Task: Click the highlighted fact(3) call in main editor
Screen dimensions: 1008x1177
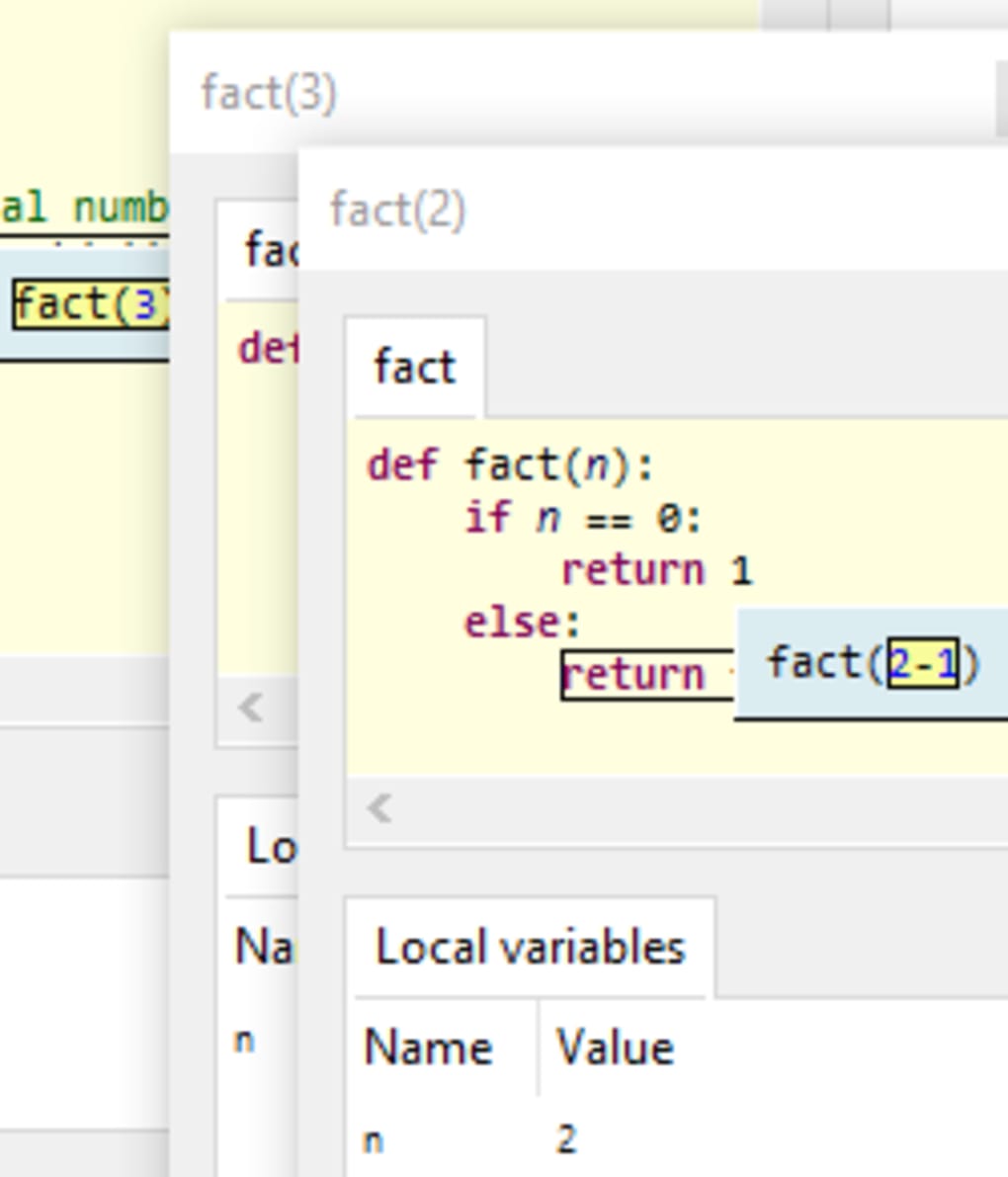Action: coord(91,304)
